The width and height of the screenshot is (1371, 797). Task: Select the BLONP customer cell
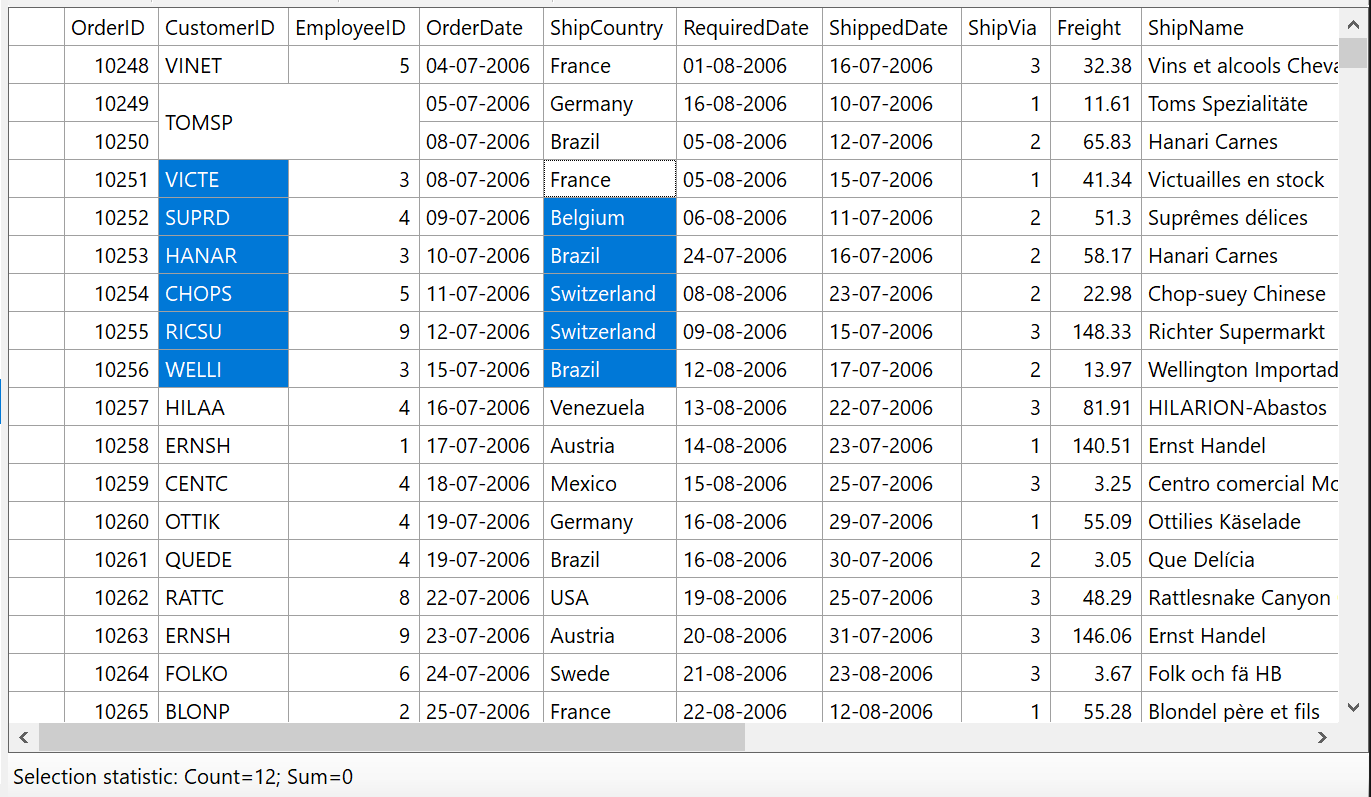pyautogui.click(x=223, y=708)
